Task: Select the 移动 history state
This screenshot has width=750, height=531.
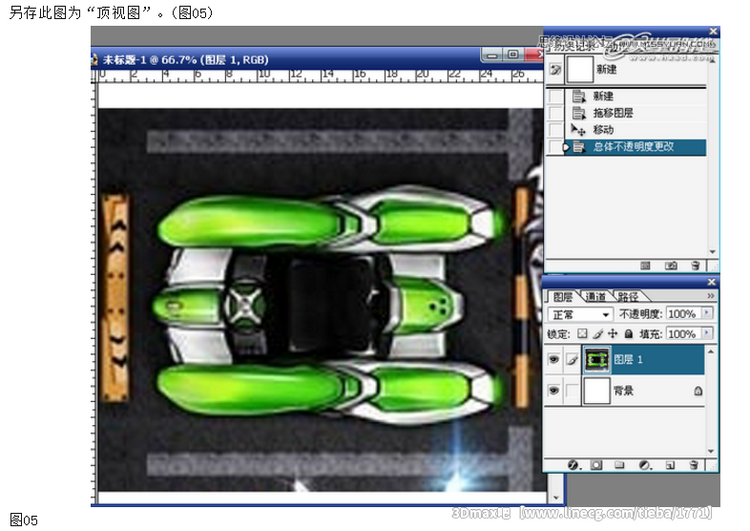Action: pos(636,130)
